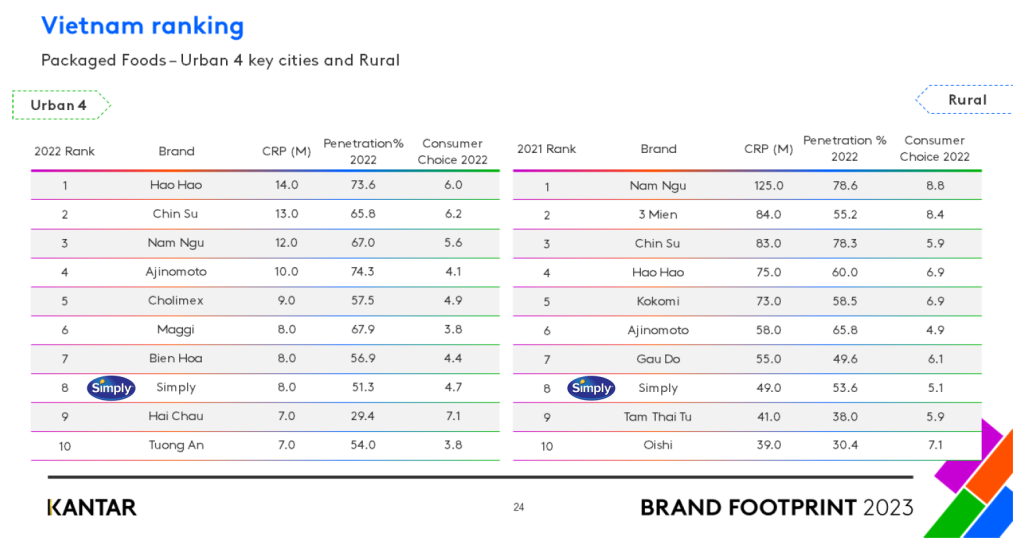Click the Packaged Foods subtitle

click(220, 60)
